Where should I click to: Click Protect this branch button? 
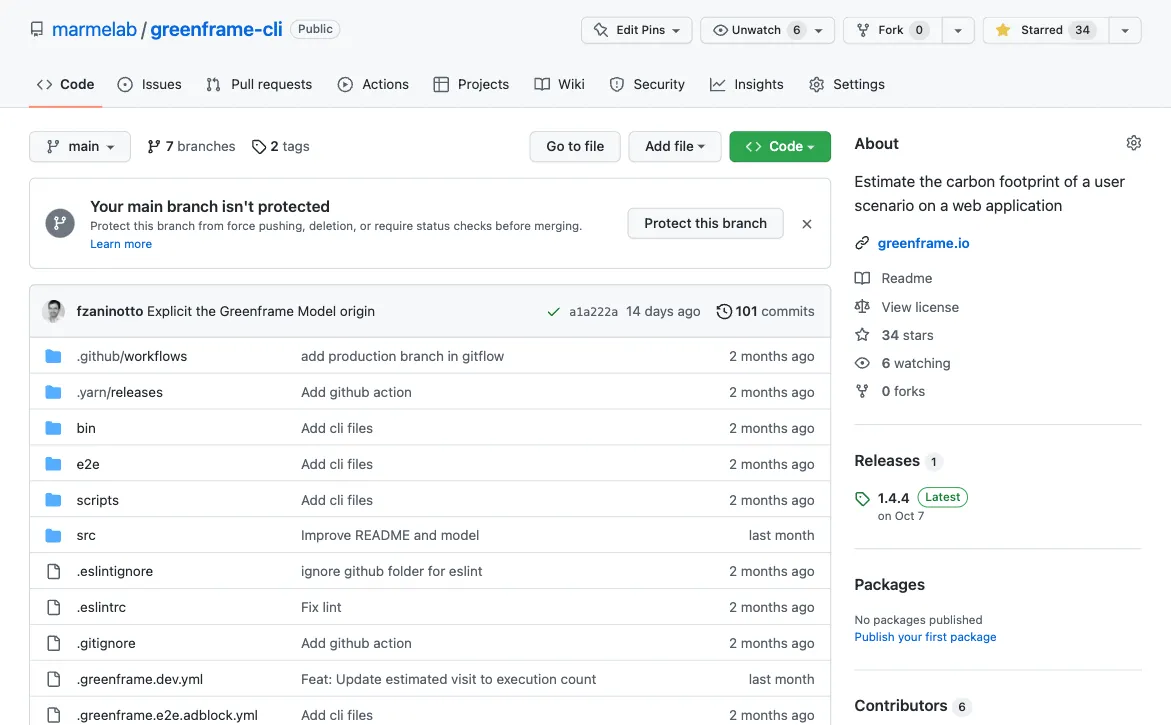pyautogui.click(x=706, y=223)
